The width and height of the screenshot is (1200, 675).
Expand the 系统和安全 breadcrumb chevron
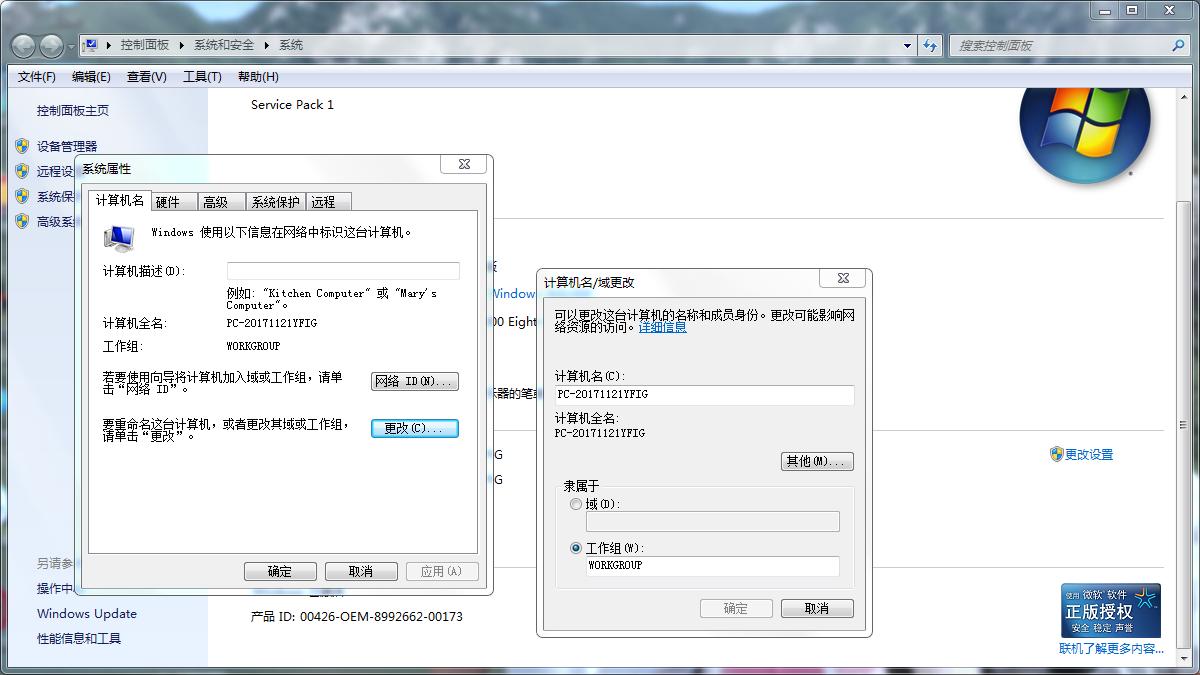tap(267, 45)
